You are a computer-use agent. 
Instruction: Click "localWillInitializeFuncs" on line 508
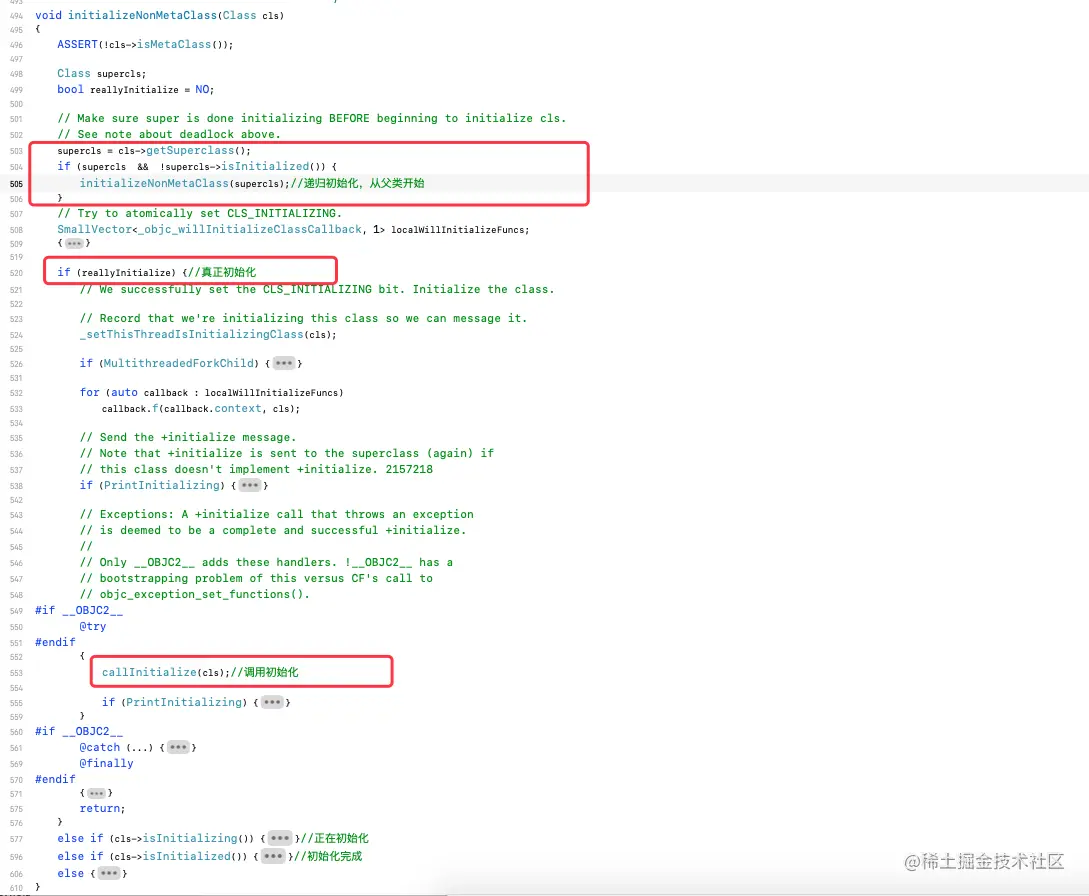(x=459, y=230)
